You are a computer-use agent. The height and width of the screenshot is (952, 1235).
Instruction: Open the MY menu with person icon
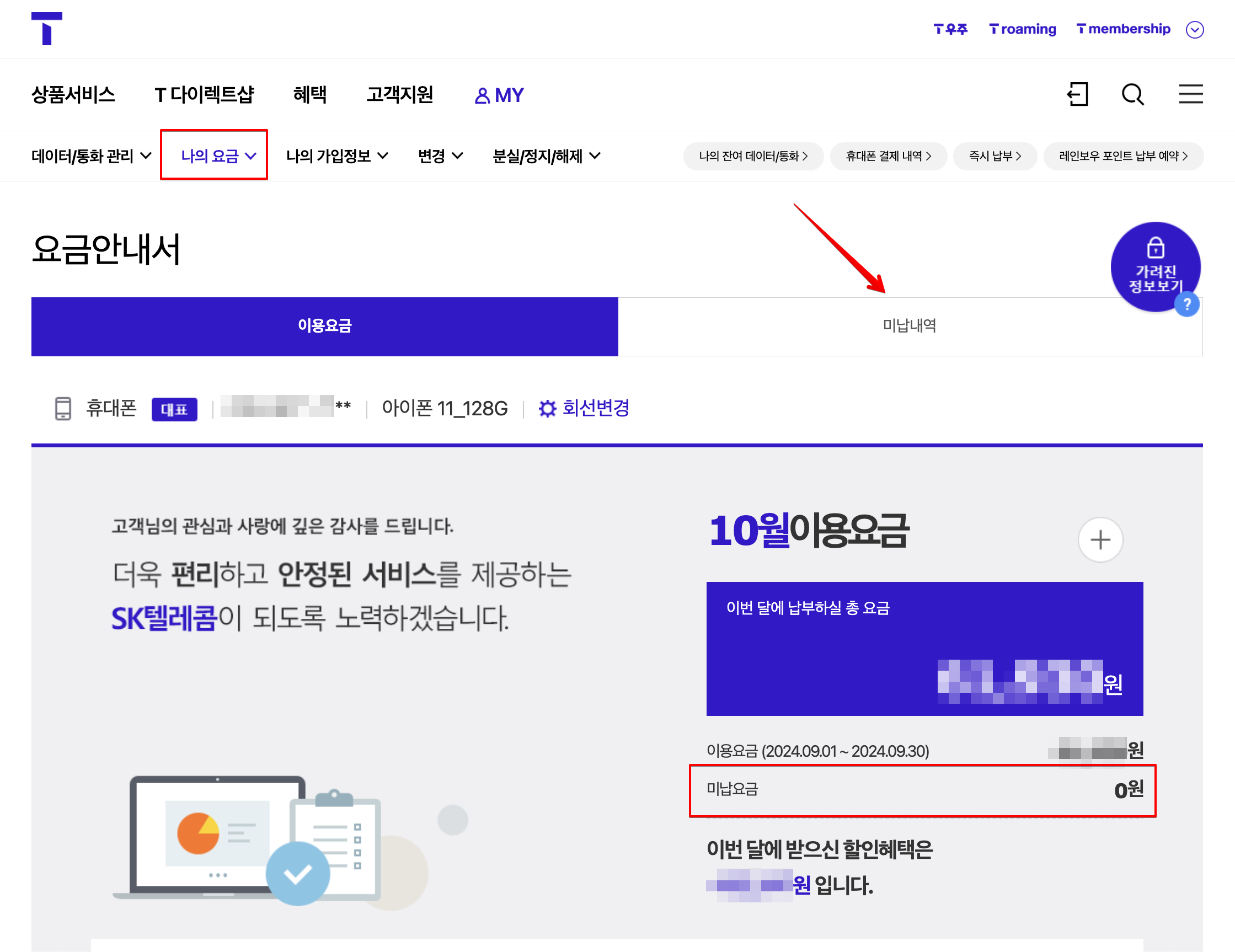[499, 95]
